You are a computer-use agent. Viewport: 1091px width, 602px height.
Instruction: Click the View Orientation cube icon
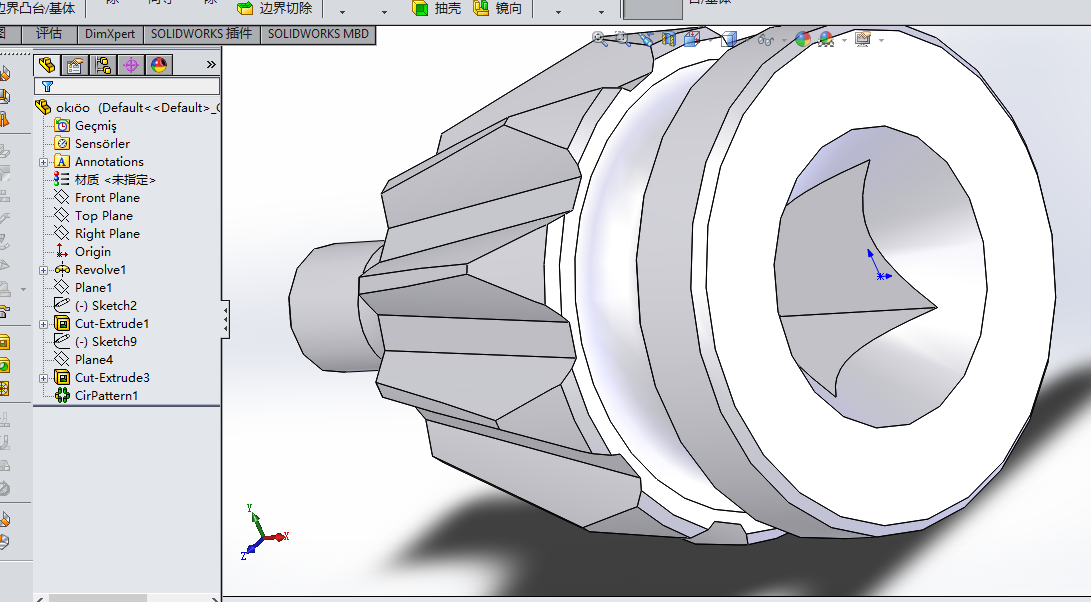tap(692, 39)
